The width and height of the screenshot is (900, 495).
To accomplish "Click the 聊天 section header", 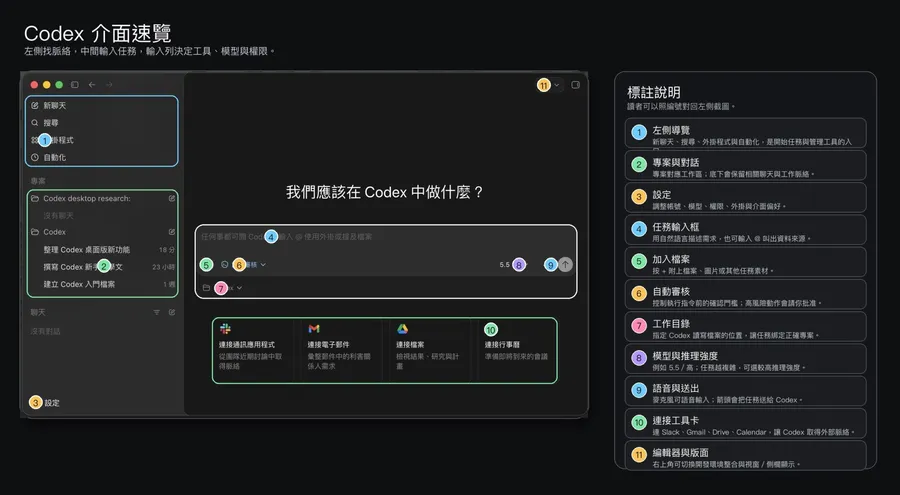I will pos(38,312).
